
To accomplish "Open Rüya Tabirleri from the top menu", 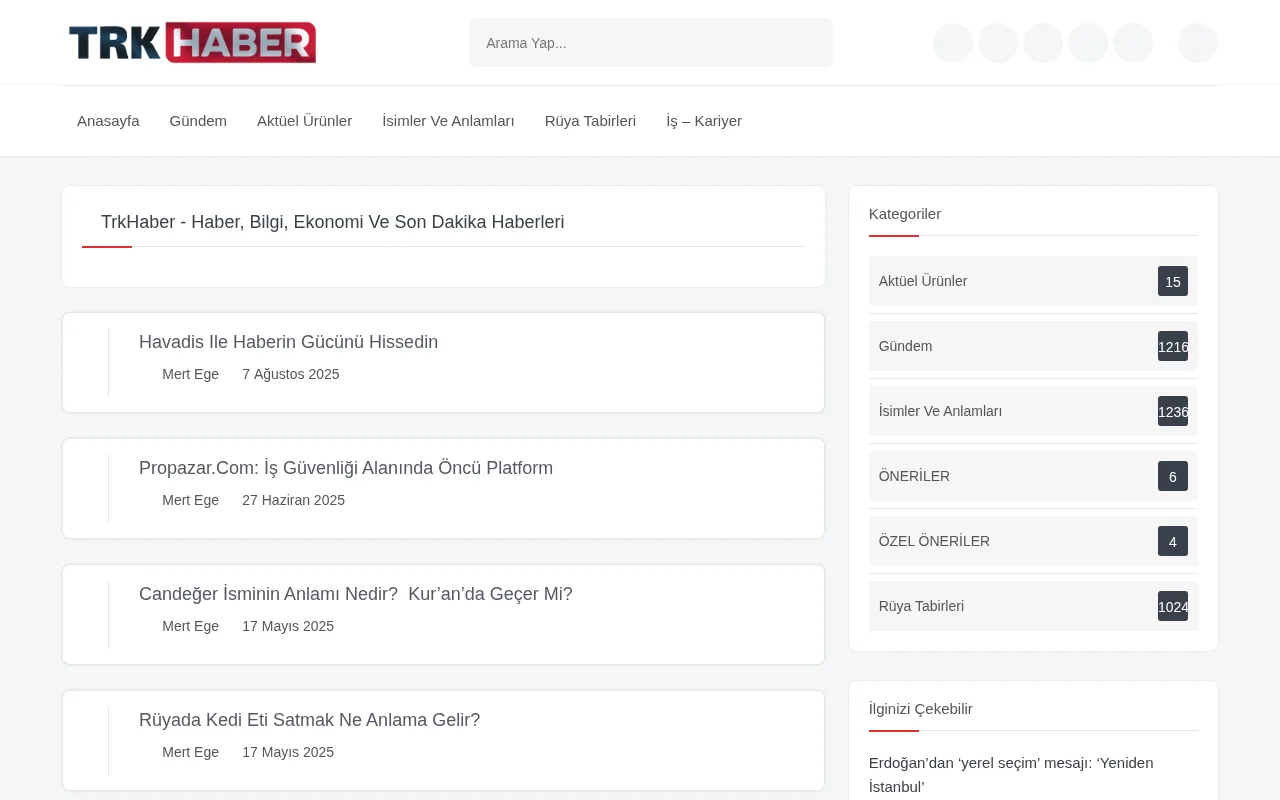I will click(590, 120).
